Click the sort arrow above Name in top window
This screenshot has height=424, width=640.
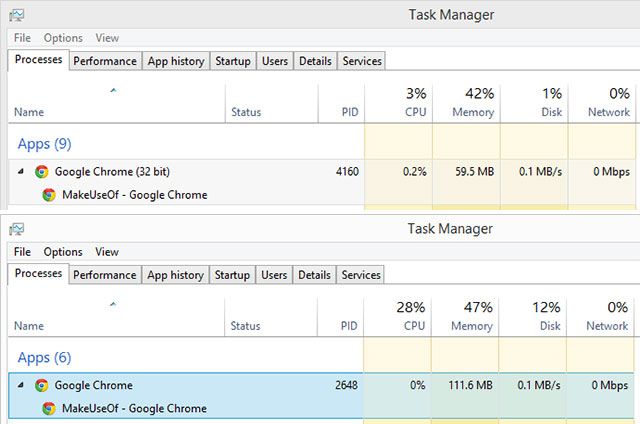113,90
